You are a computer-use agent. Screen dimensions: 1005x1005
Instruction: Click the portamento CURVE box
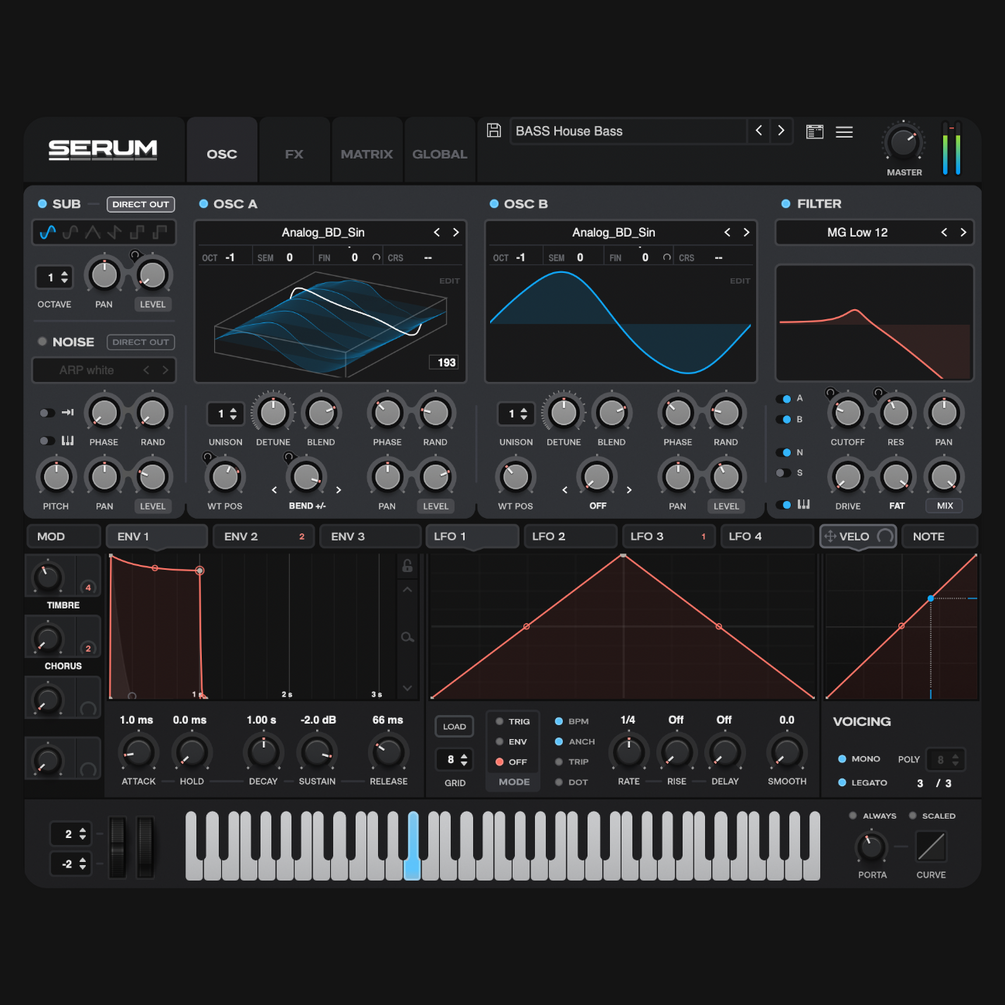pos(931,846)
